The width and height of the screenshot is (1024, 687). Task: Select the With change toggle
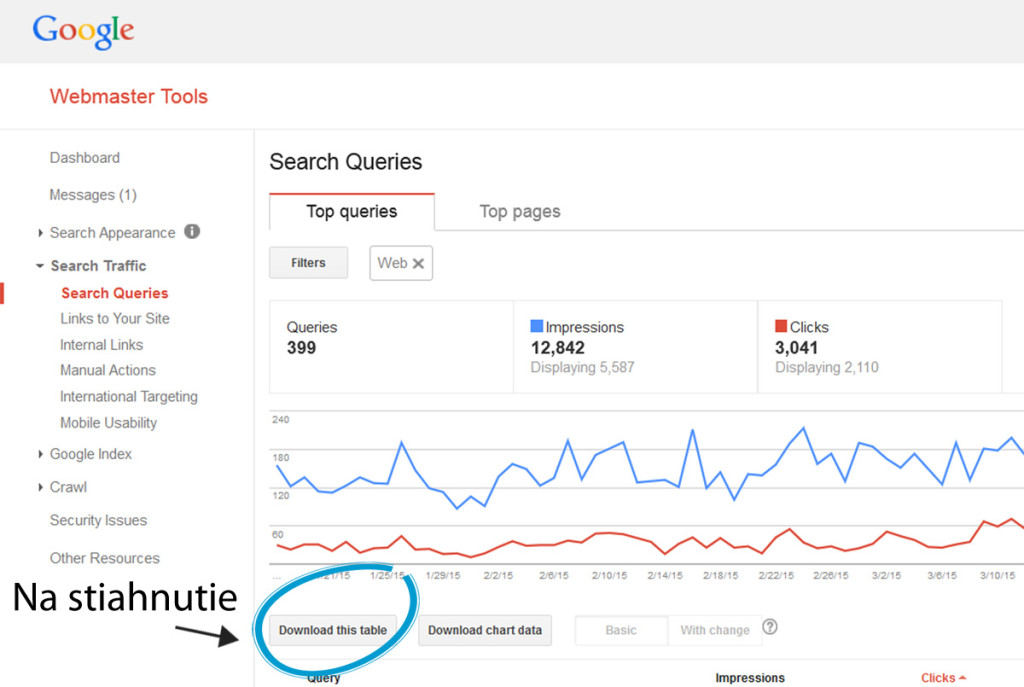point(714,630)
